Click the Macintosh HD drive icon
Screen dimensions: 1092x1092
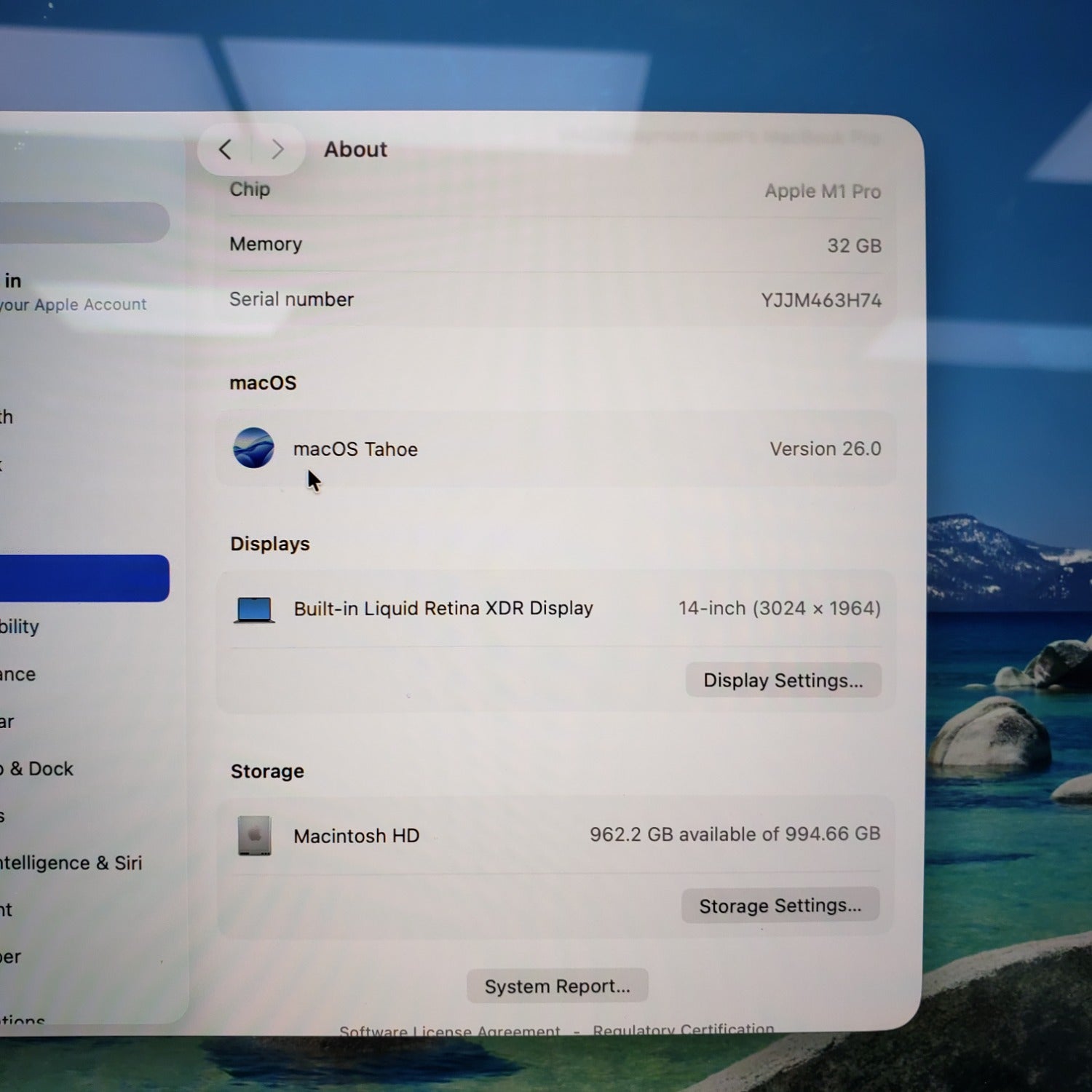click(254, 835)
